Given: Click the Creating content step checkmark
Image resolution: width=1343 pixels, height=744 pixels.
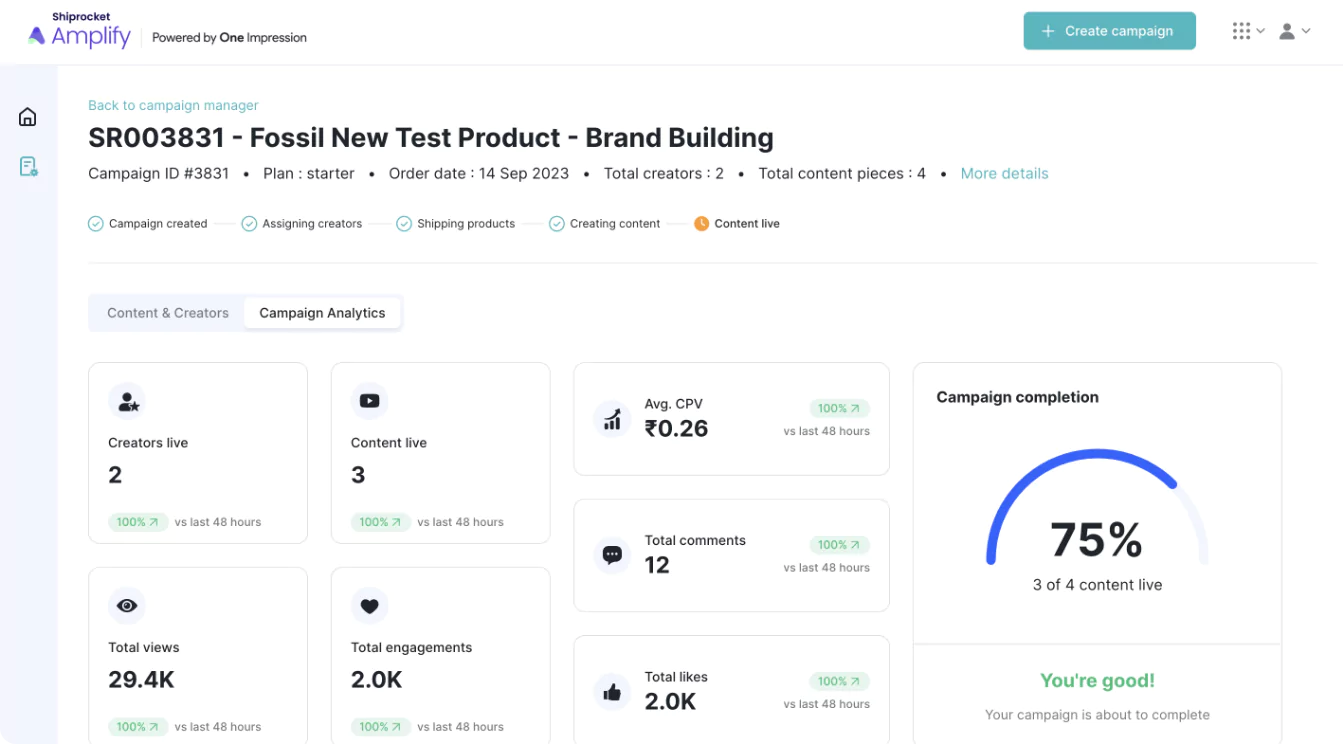Looking at the screenshot, I should click(x=557, y=224).
